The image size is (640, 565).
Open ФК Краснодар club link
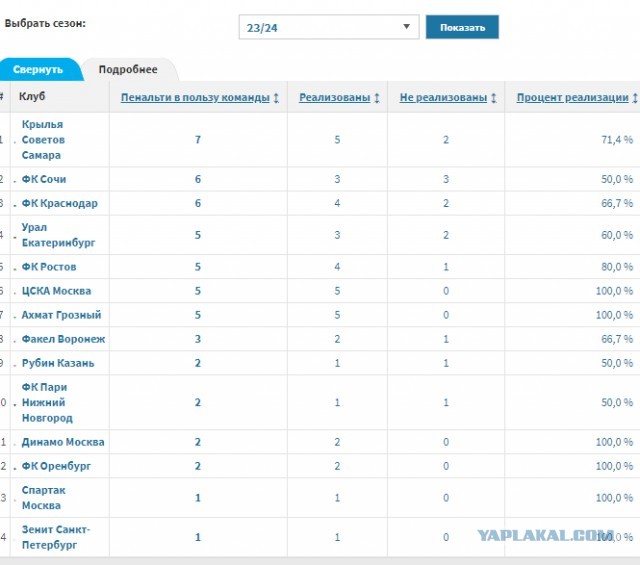(60, 203)
